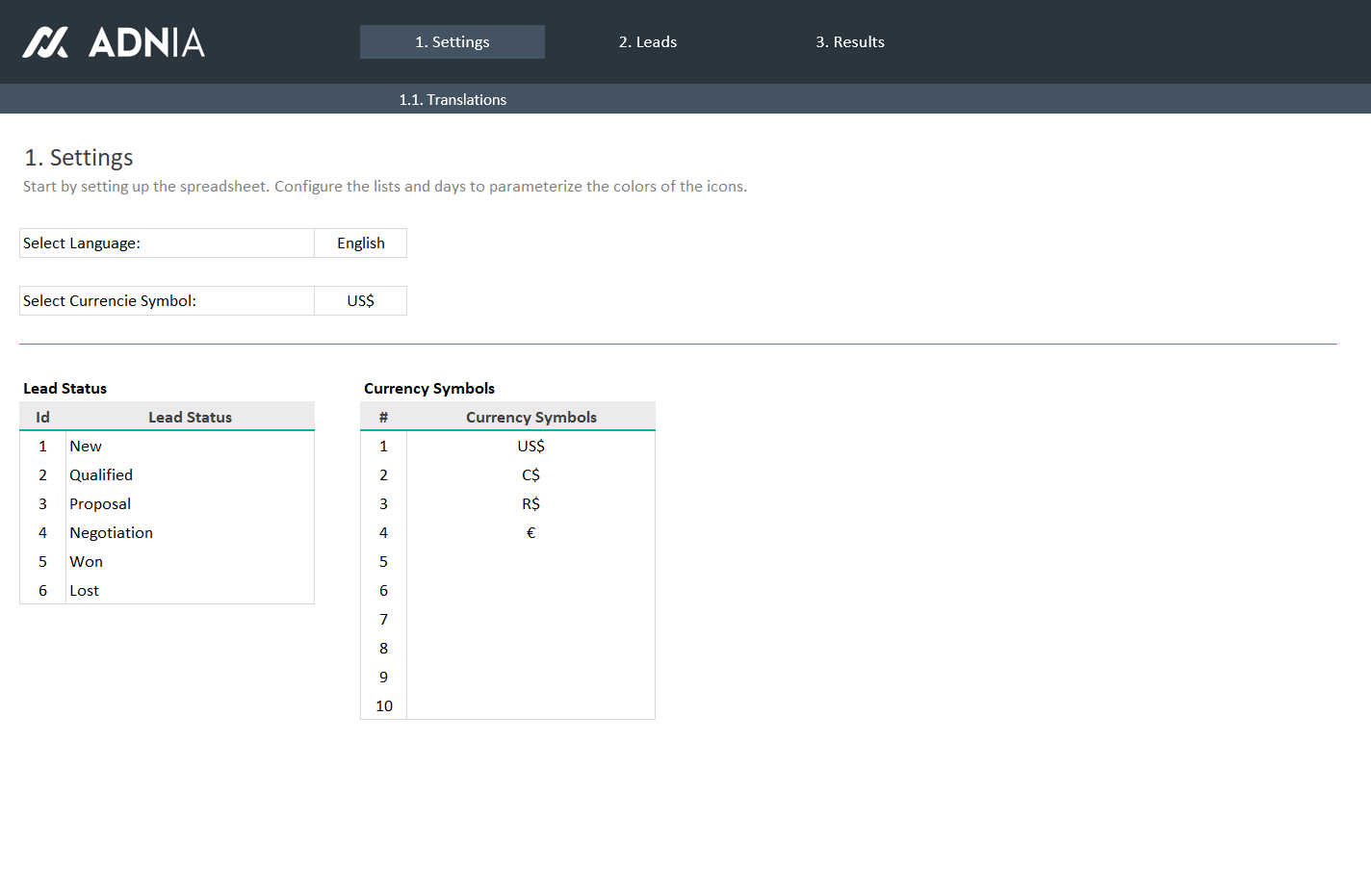The width and height of the screenshot is (1371, 896).
Task: Click the 'Won' lead status cell
Action: (189, 562)
